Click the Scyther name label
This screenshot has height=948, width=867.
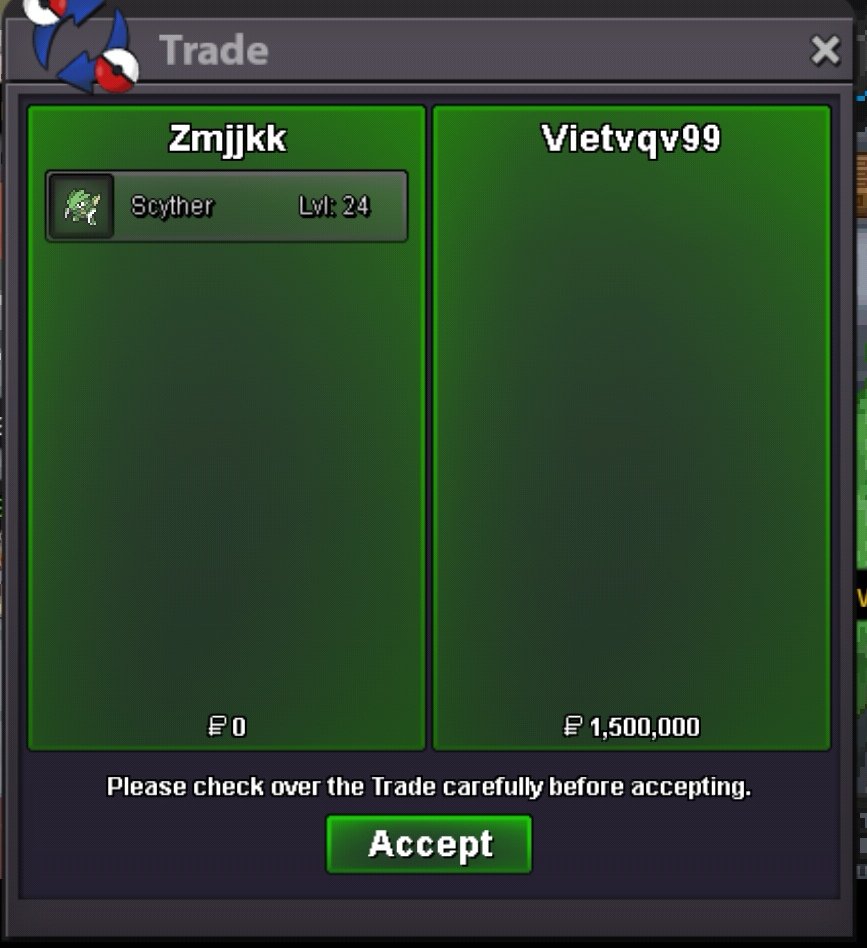172,206
